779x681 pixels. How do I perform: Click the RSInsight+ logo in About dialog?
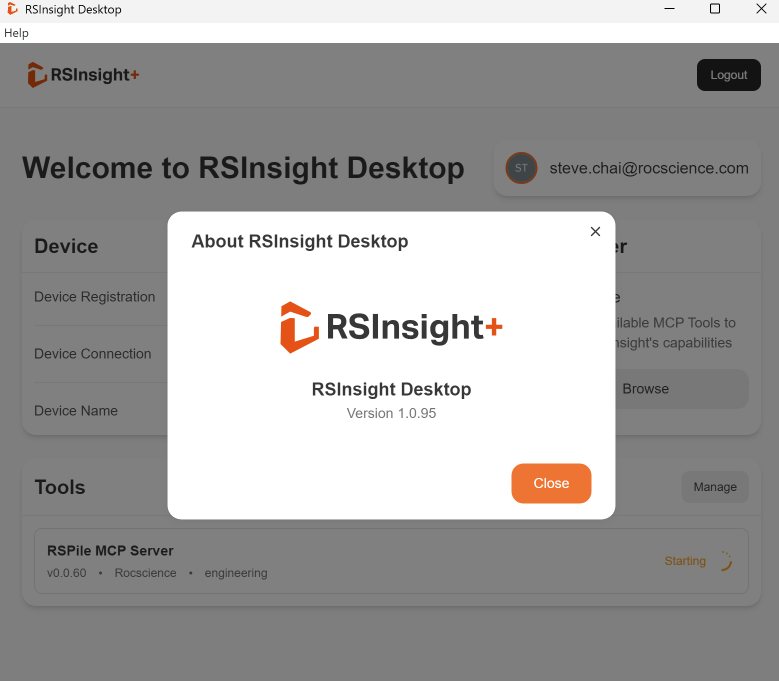[x=391, y=327]
